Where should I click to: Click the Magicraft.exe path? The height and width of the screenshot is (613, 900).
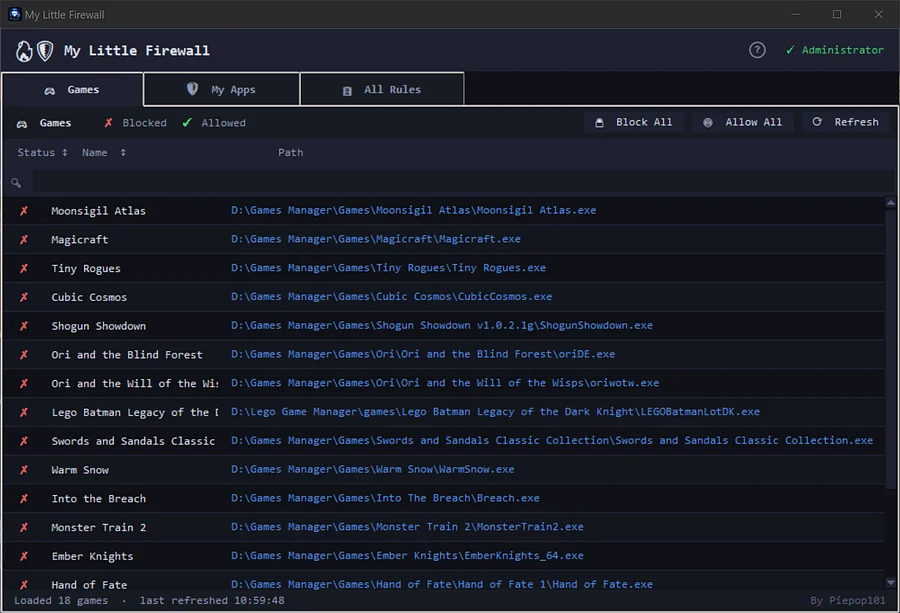point(376,239)
